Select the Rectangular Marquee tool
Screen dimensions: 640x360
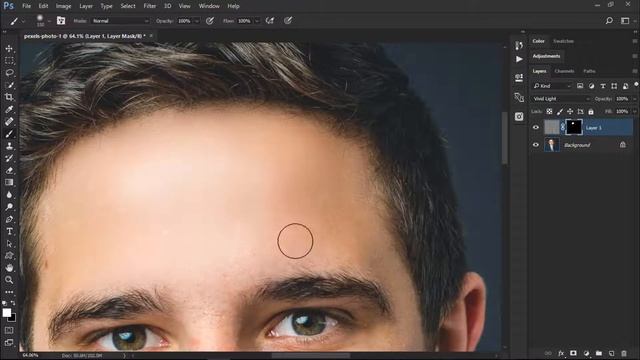pyautogui.click(x=9, y=61)
